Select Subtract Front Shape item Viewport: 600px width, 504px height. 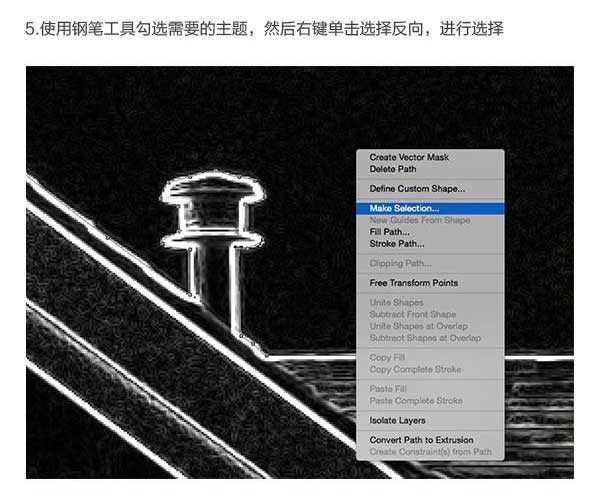coord(412,314)
